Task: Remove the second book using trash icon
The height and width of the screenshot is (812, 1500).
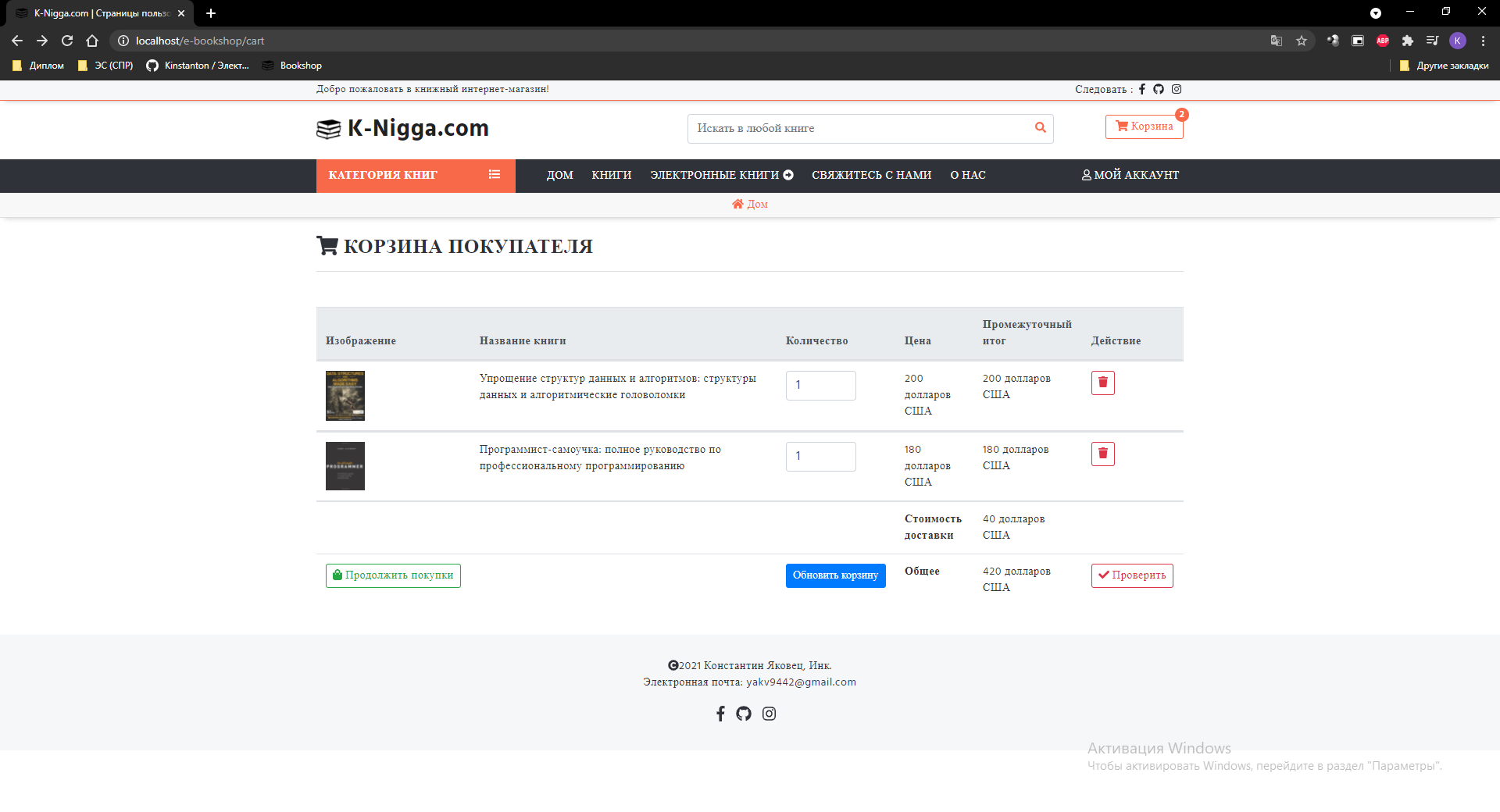Action: point(1102,454)
